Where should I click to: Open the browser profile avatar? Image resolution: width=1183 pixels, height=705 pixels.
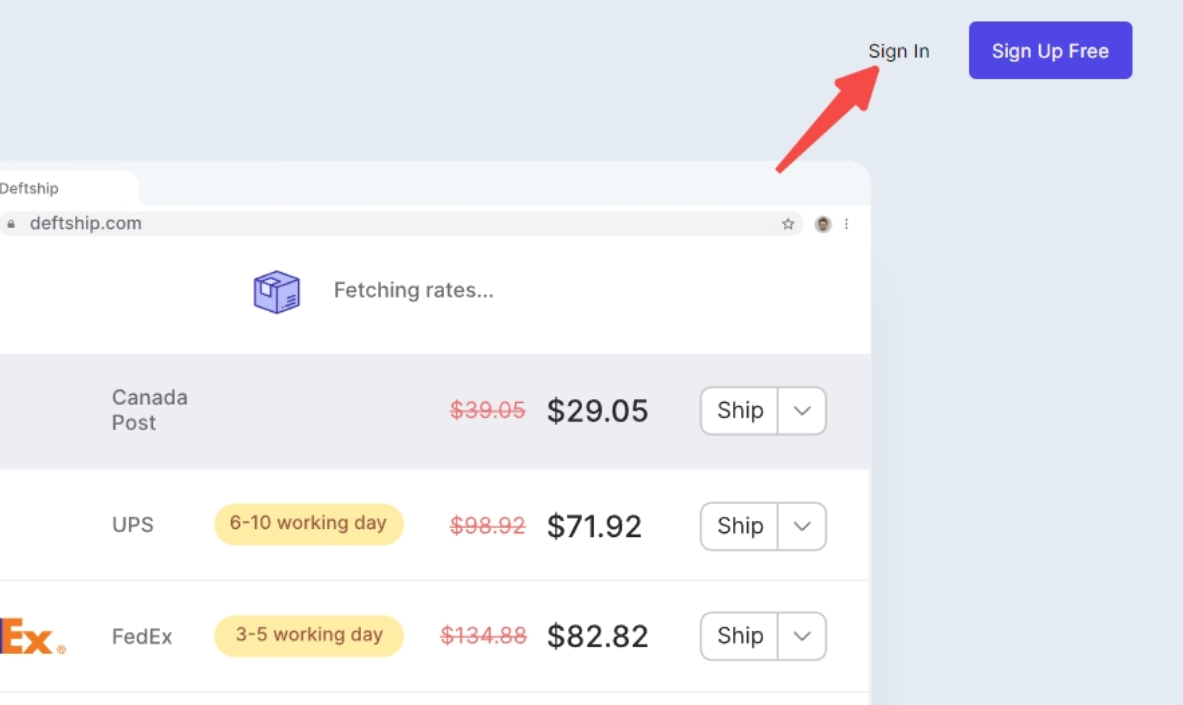coord(823,224)
